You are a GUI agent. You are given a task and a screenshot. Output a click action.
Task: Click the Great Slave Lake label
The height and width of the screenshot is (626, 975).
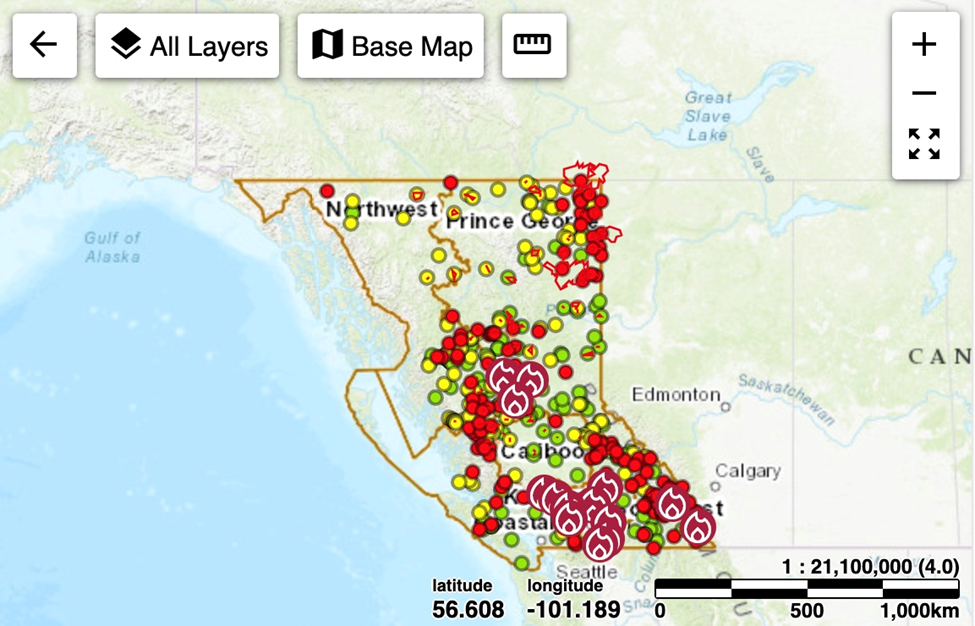pos(708,116)
